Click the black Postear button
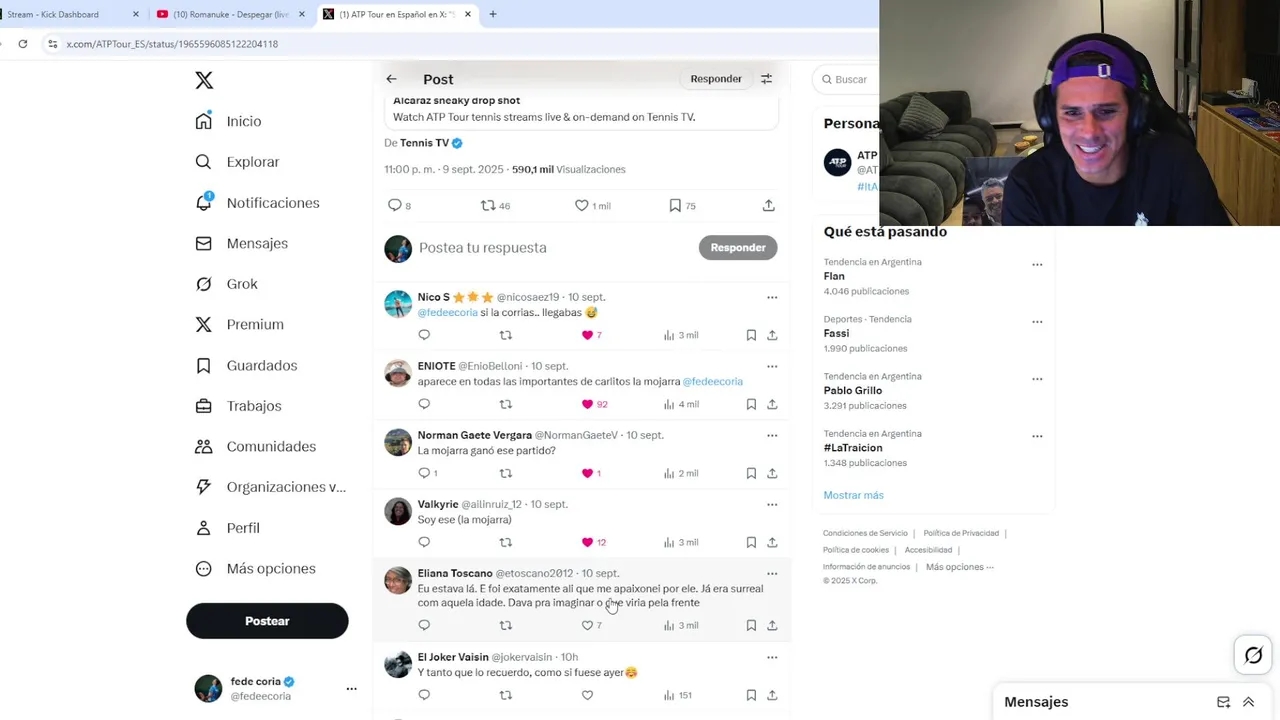 267,621
